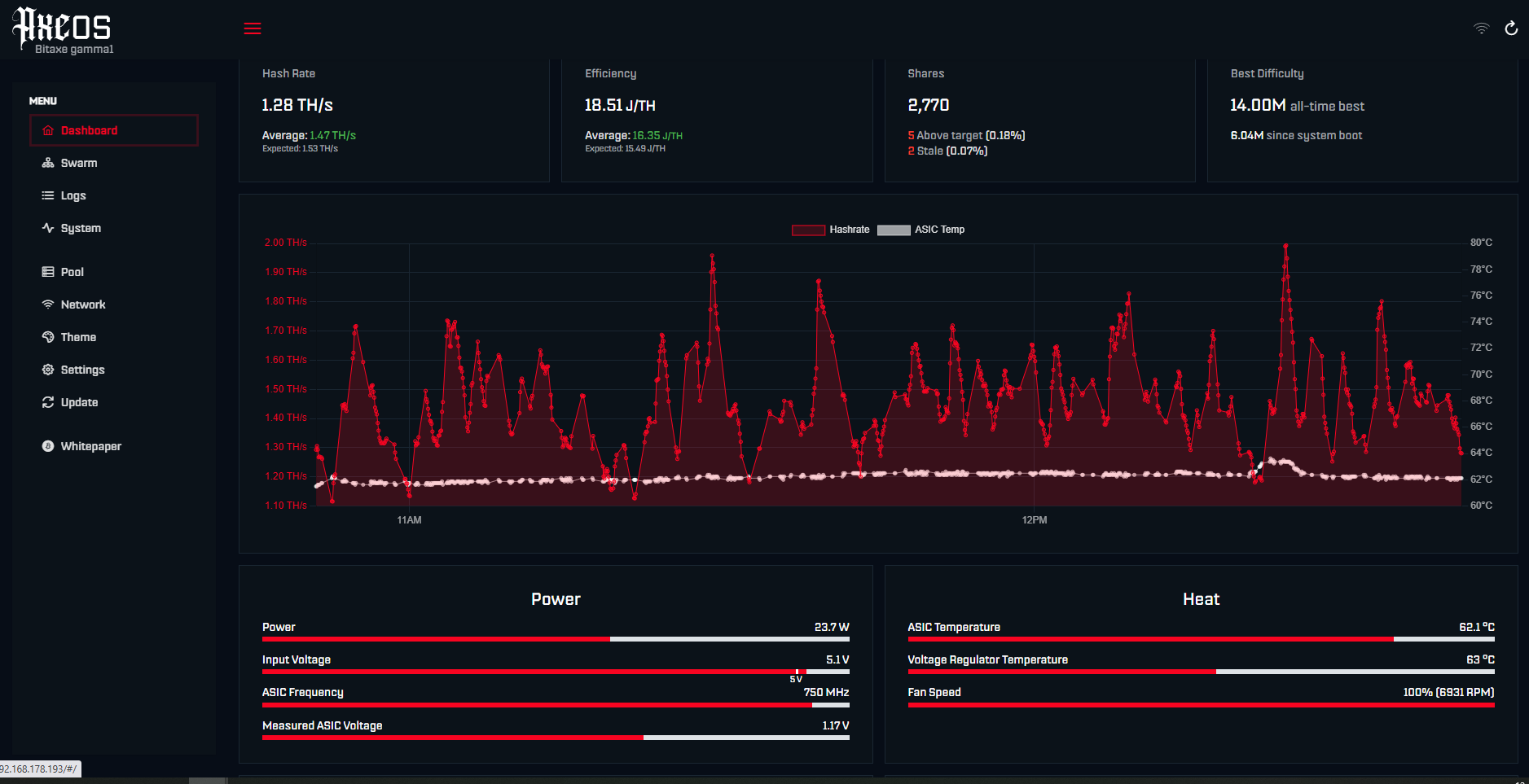Click the Heat panel heading
Viewport: 1529px width, 784px height.
1201,599
